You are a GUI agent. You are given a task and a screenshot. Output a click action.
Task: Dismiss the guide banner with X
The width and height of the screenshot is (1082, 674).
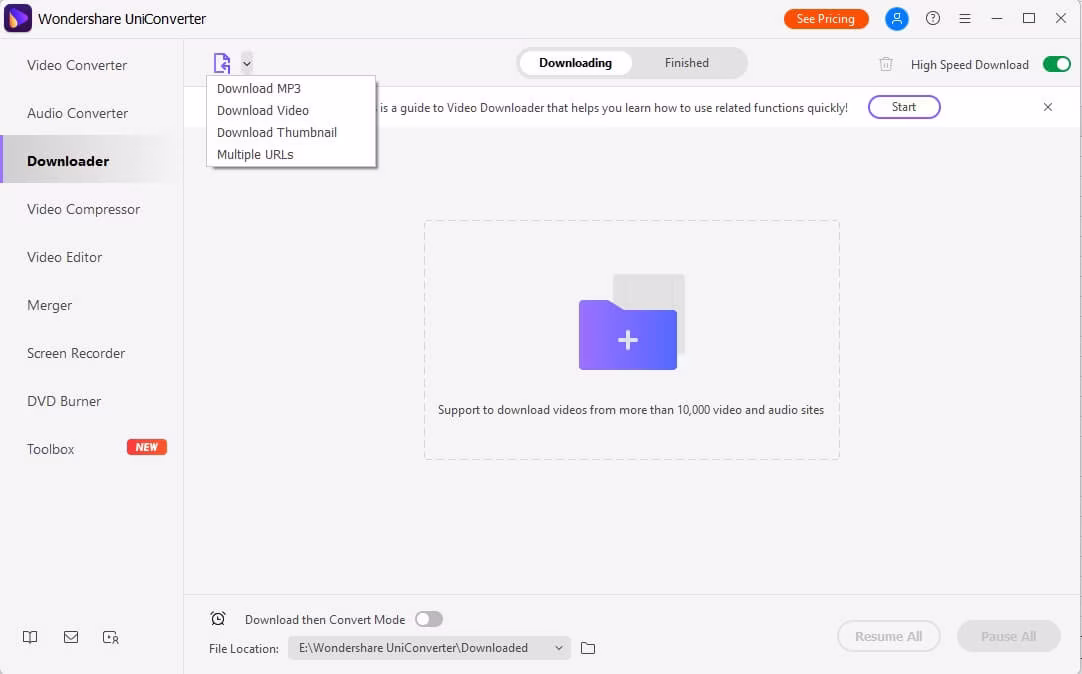pyautogui.click(x=1047, y=107)
